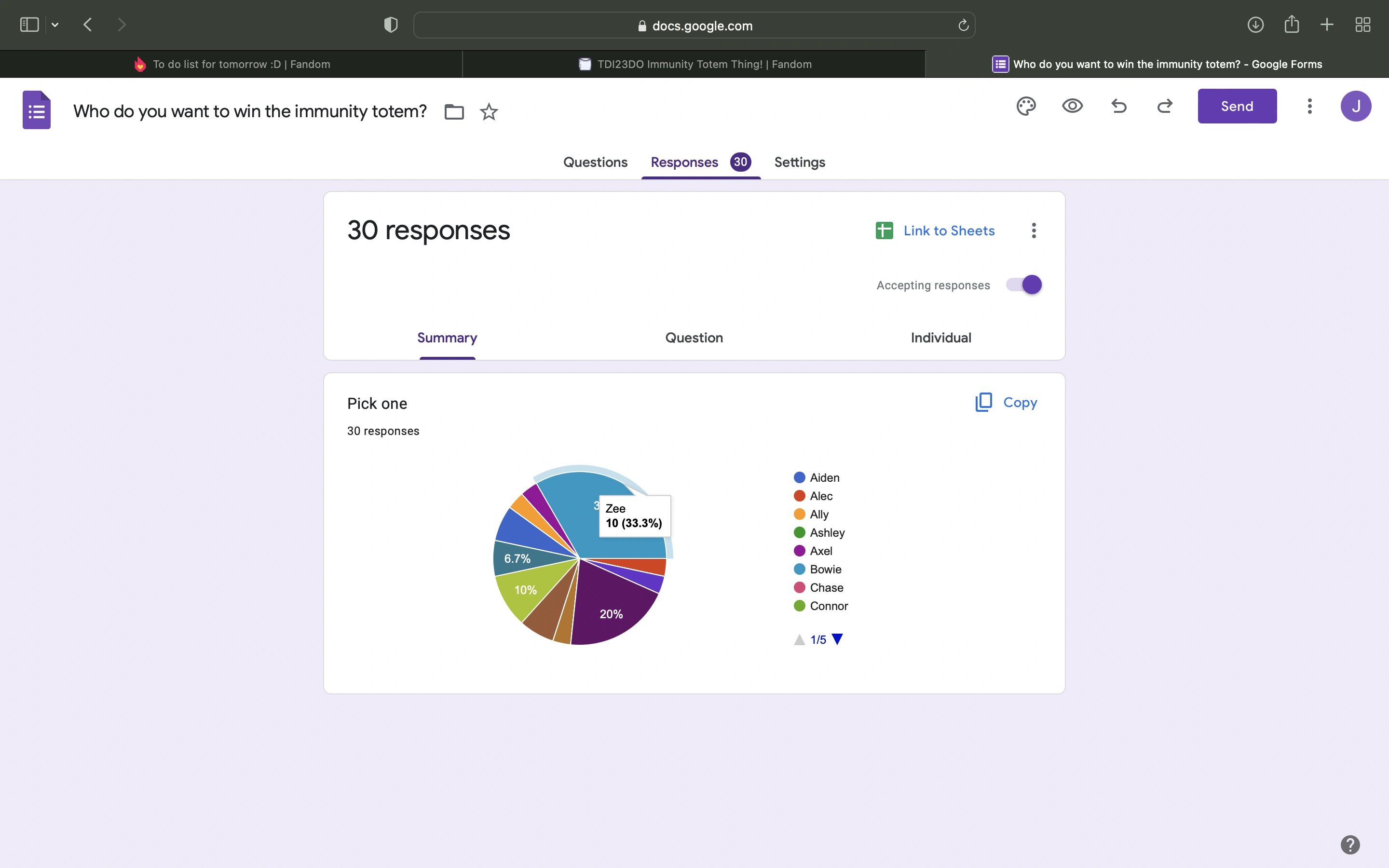The image size is (1389, 868).
Task: Go to next legend page arrow
Action: click(837, 639)
